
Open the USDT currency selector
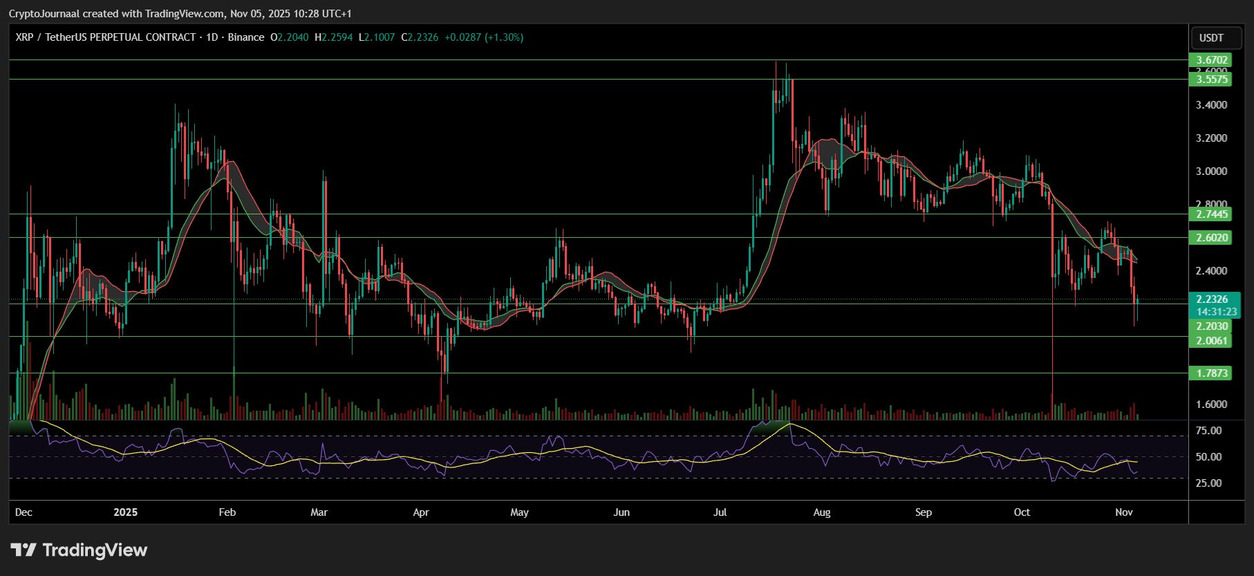tap(1211, 38)
